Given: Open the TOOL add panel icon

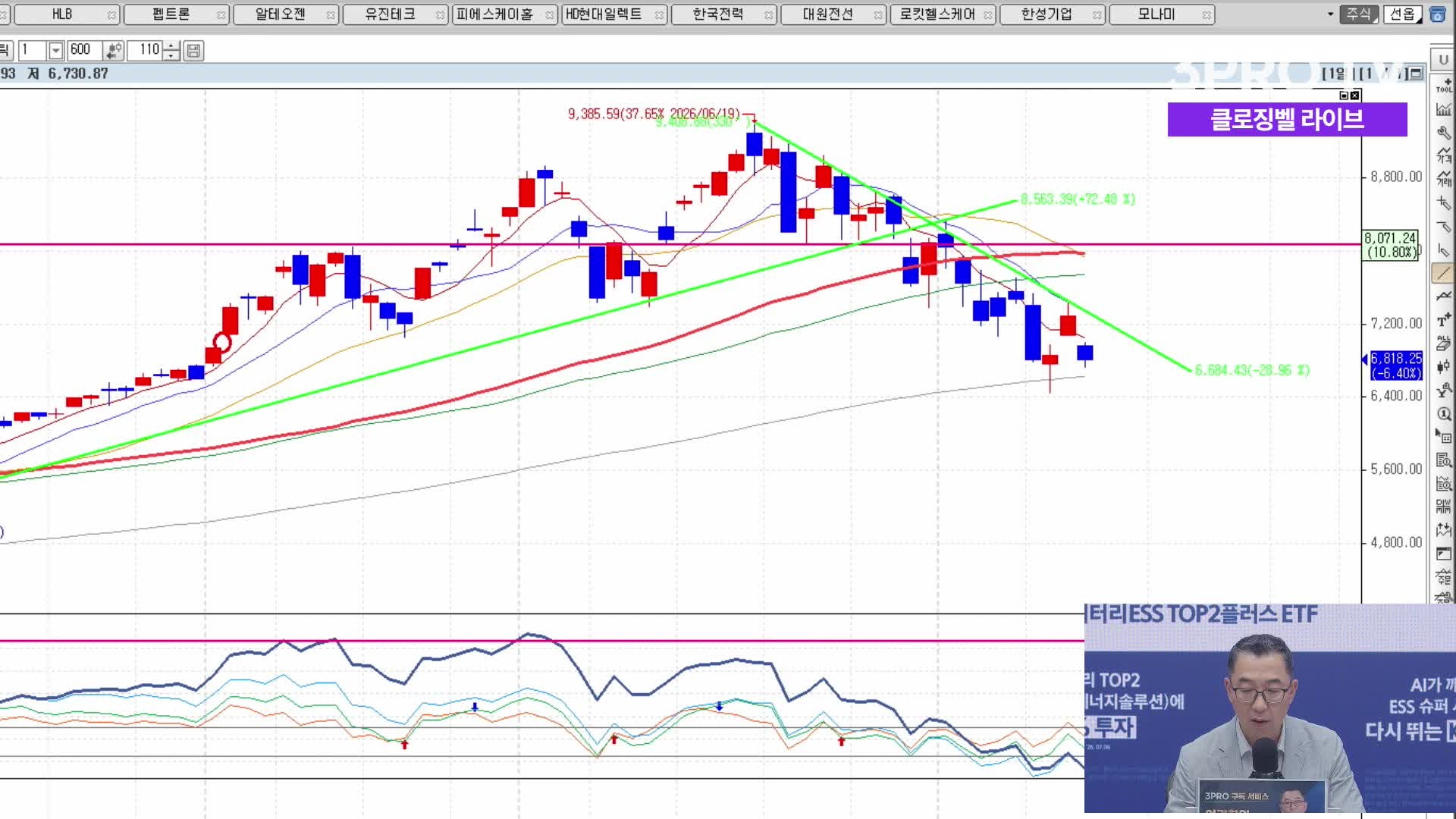Looking at the screenshot, I should [1443, 85].
